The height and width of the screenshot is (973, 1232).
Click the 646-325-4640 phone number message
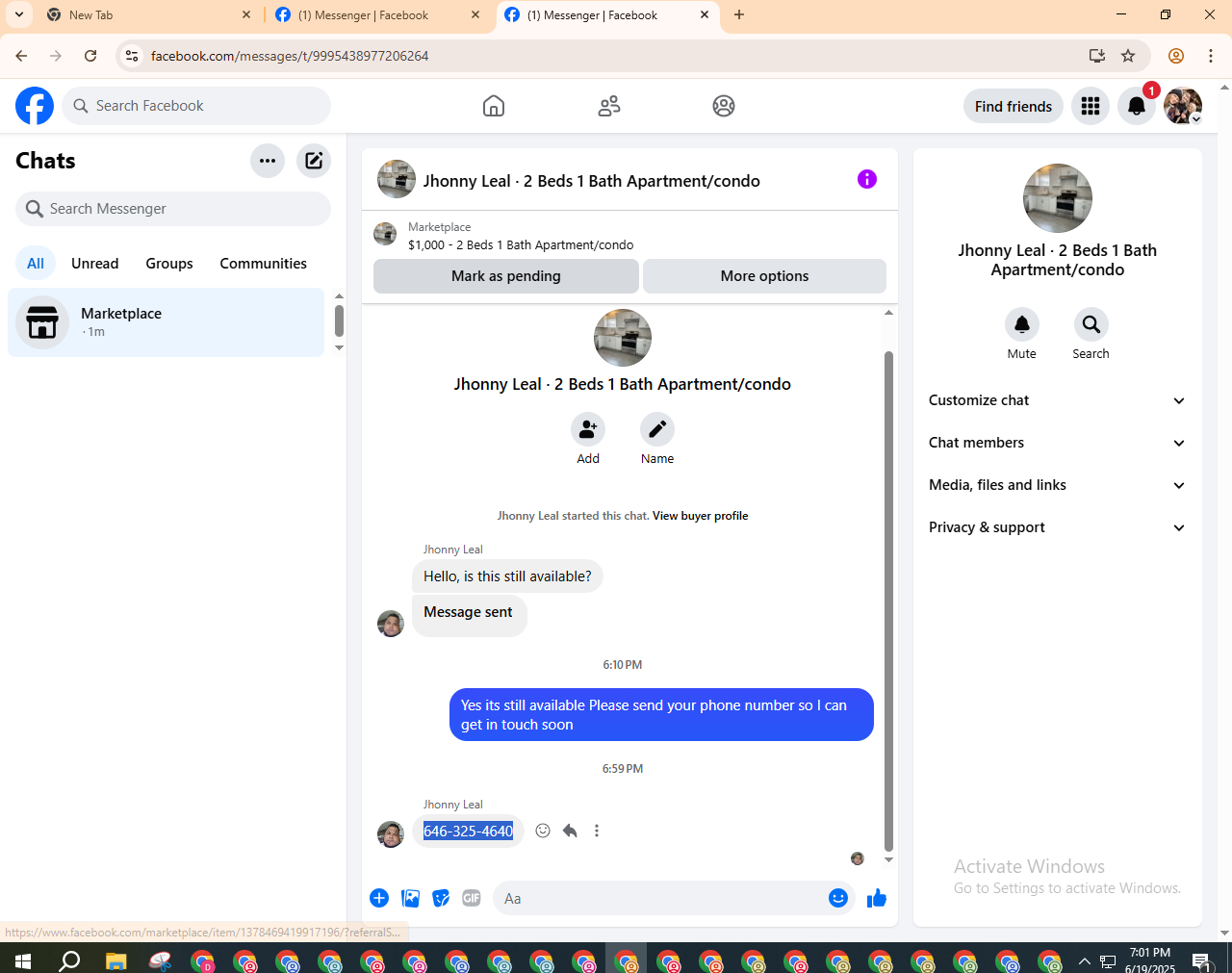[469, 831]
